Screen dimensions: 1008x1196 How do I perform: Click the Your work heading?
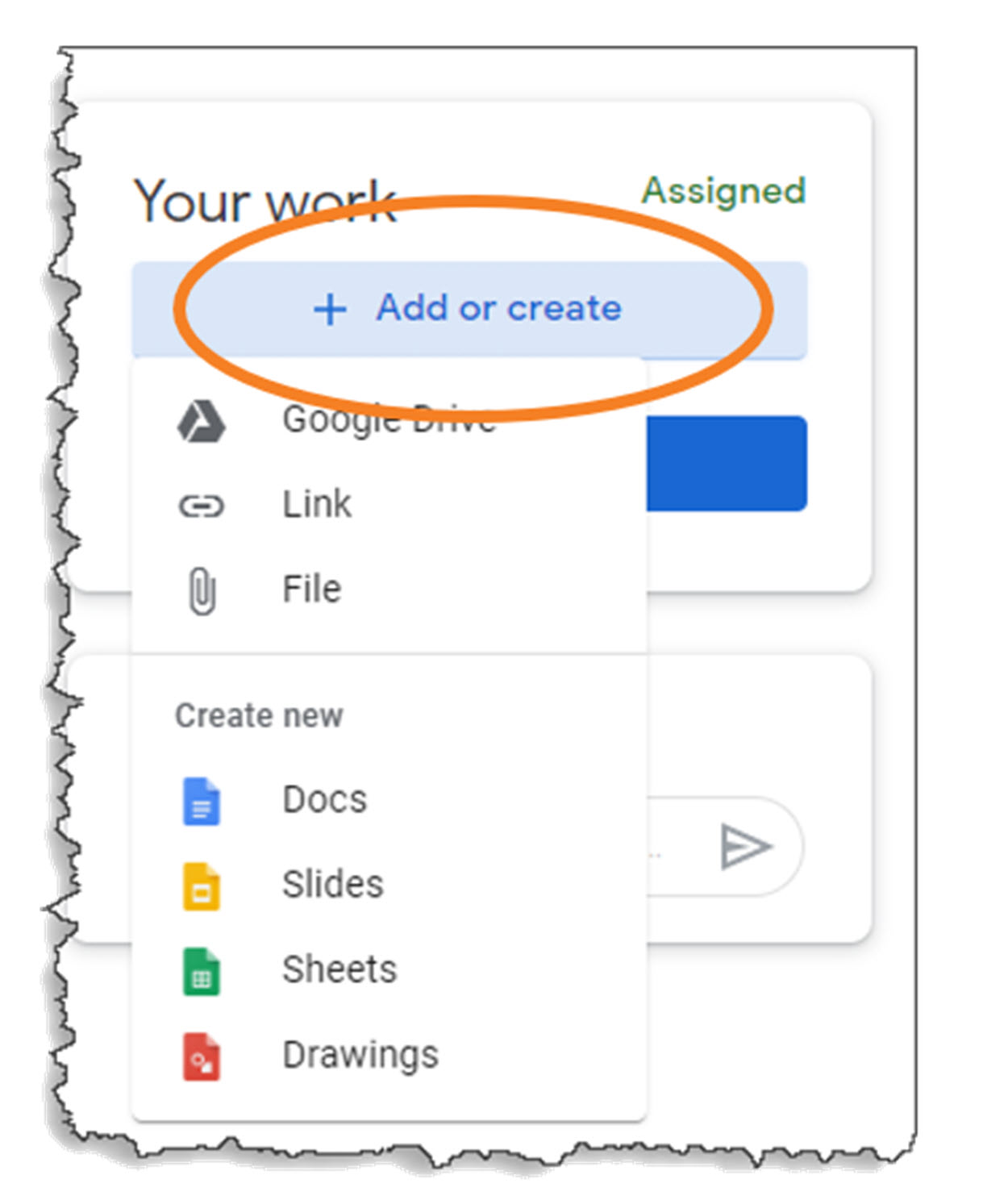[265, 201]
